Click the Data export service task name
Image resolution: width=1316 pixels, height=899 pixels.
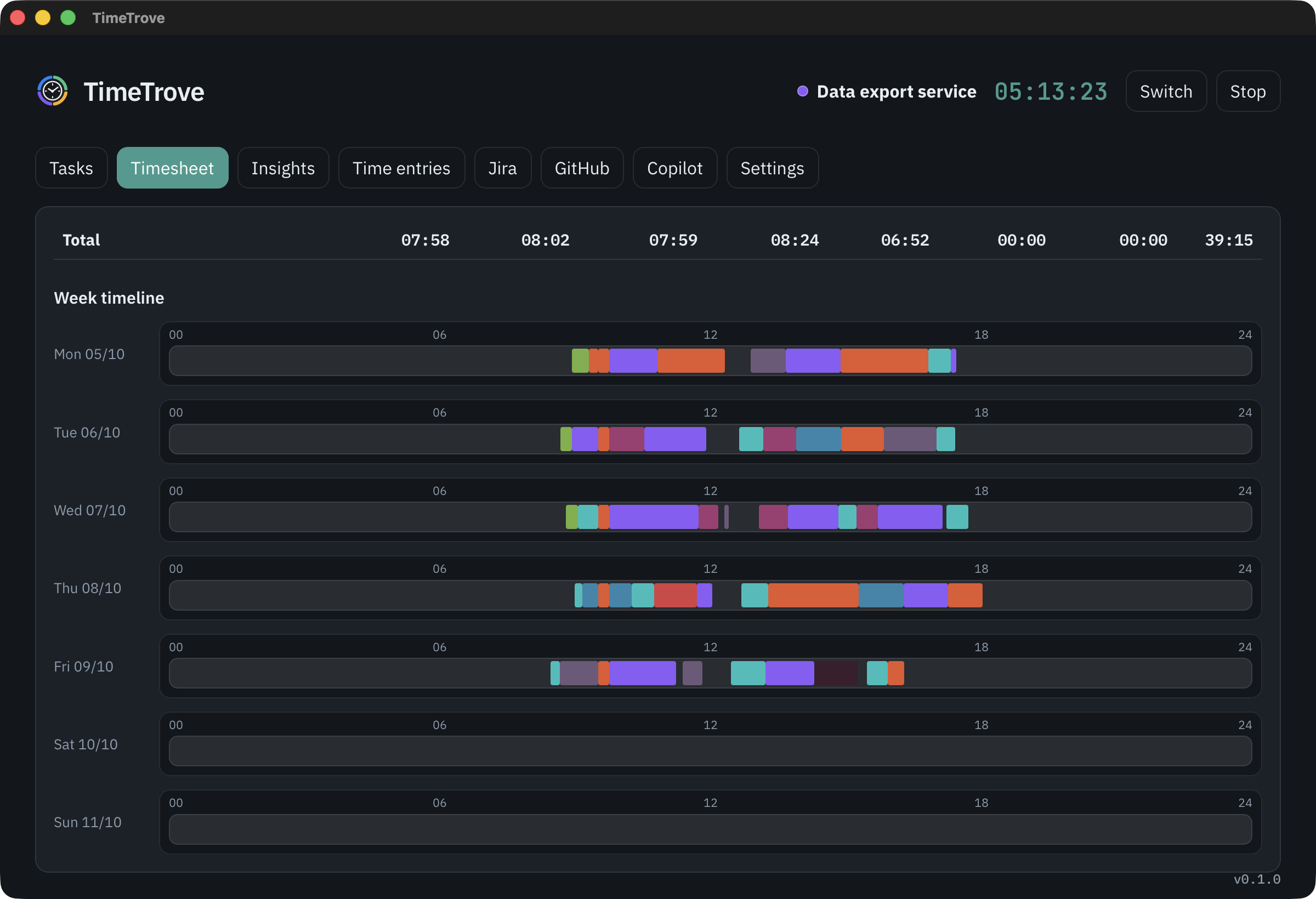click(897, 91)
